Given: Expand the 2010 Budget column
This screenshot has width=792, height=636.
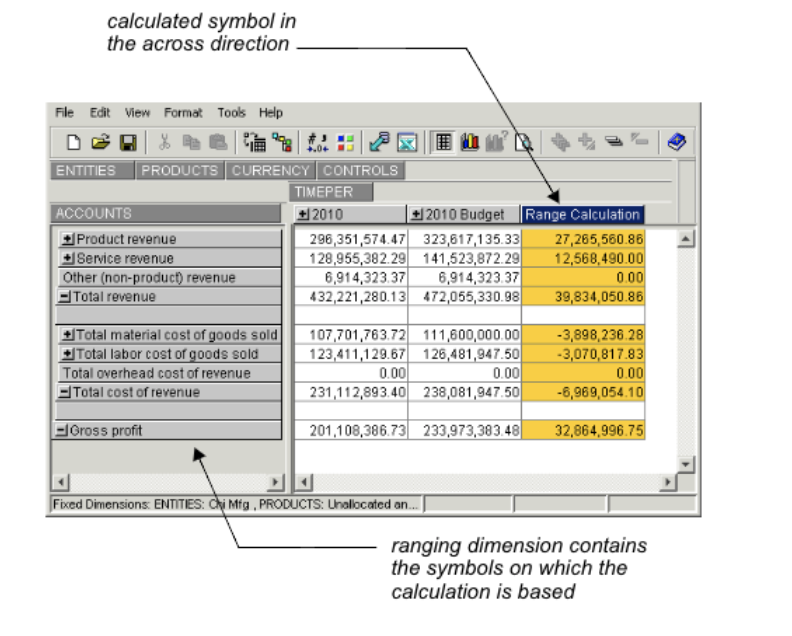Looking at the screenshot, I should point(417,215).
